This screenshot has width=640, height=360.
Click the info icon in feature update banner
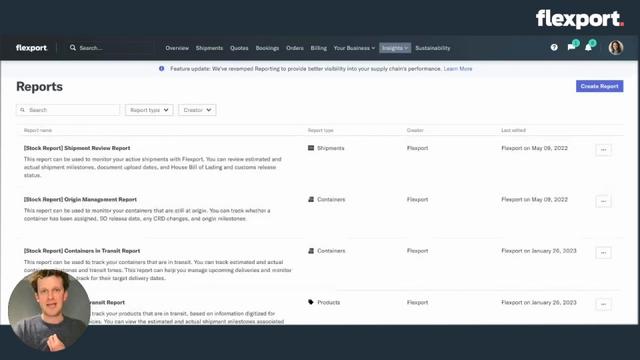point(162,69)
